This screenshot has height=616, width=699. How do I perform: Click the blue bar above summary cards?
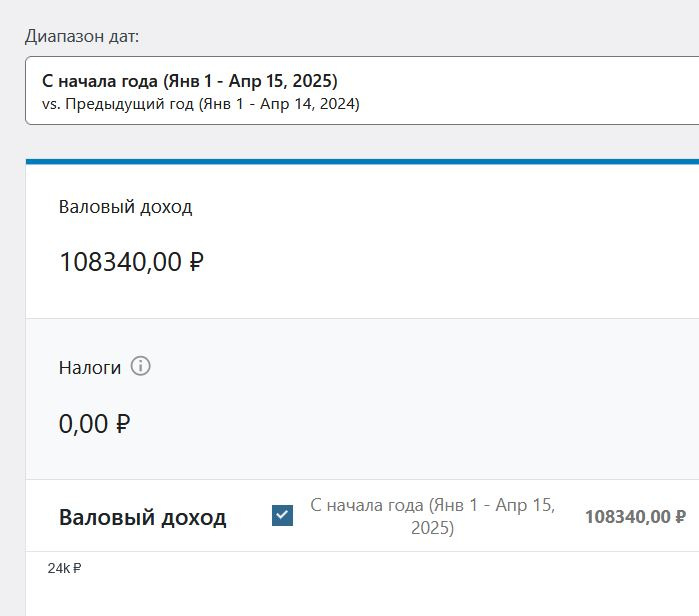pyautogui.click(x=362, y=161)
